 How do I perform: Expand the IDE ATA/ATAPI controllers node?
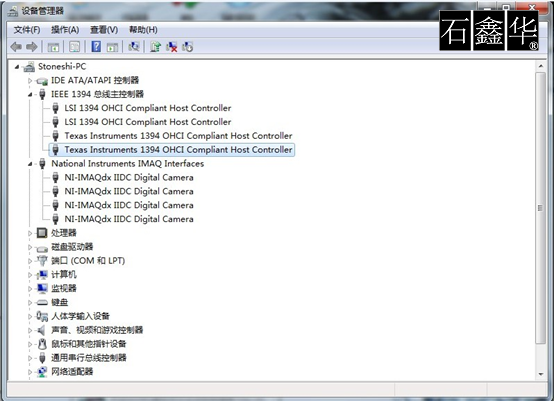point(30,81)
